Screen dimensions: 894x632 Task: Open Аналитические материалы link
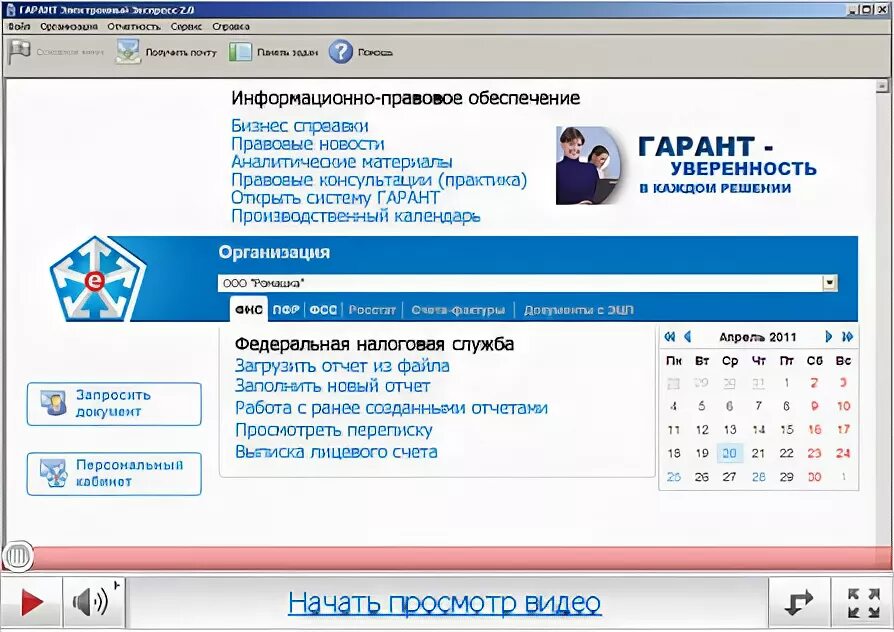pyautogui.click(x=342, y=162)
